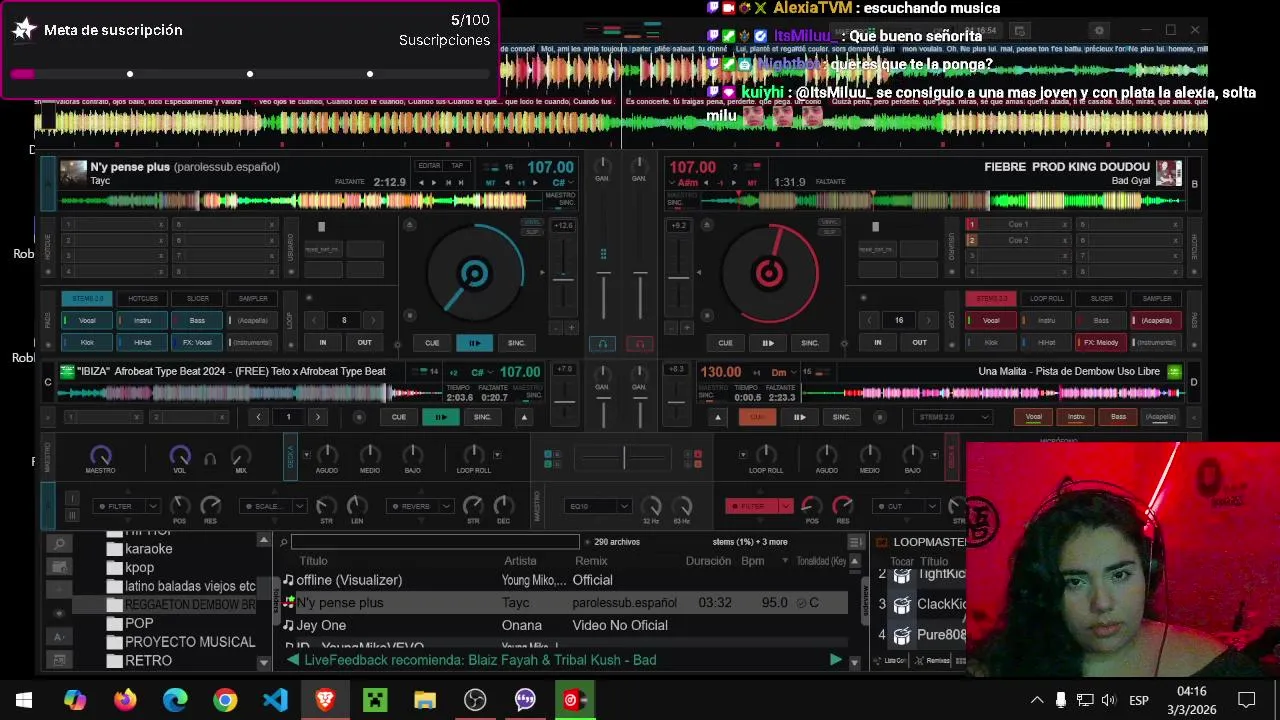This screenshot has height=720, width=1280.
Task: Switch deck A pads to SLICER
Action: [198, 298]
